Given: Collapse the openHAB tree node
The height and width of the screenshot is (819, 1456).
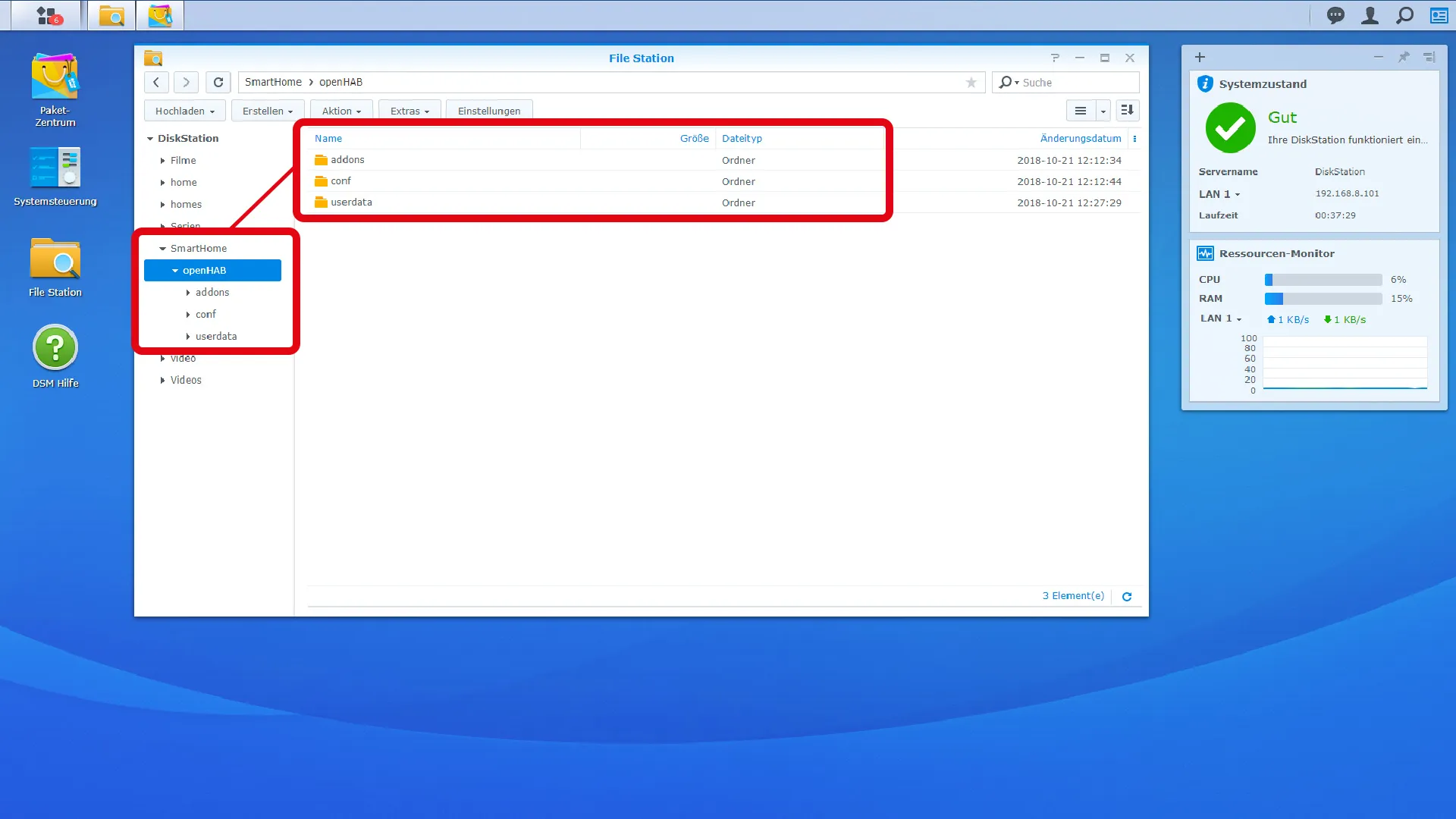Looking at the screenshot, I should (x=175, y=271).
